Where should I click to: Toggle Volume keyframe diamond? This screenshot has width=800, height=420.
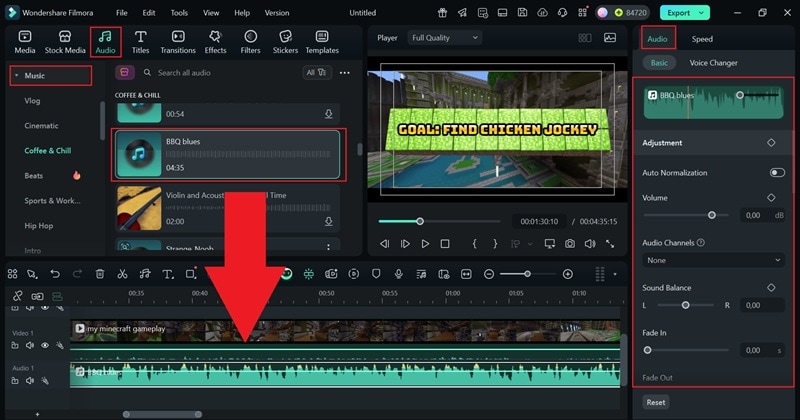click(771, 197)
